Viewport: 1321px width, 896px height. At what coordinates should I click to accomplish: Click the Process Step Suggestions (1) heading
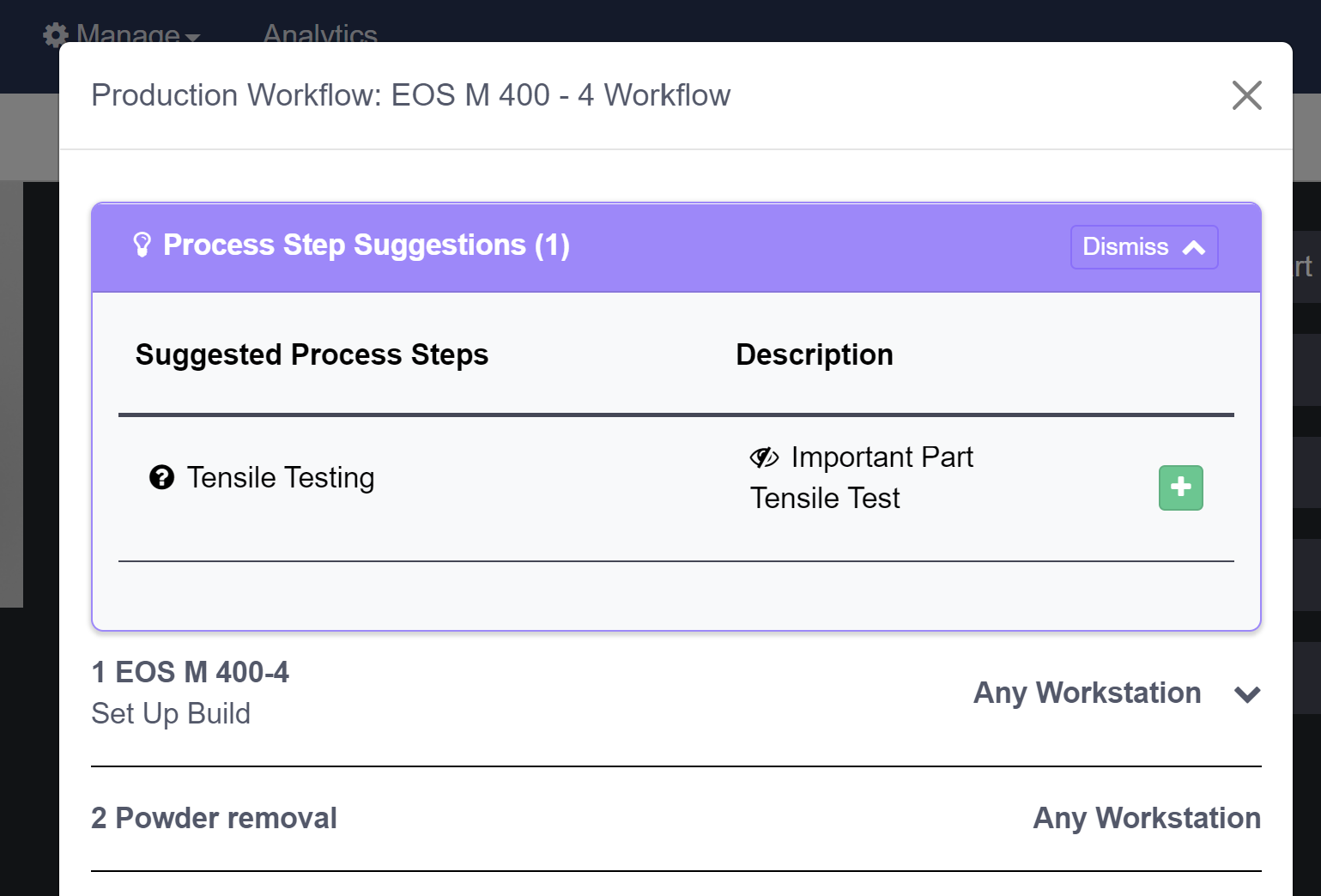[367, 245]
